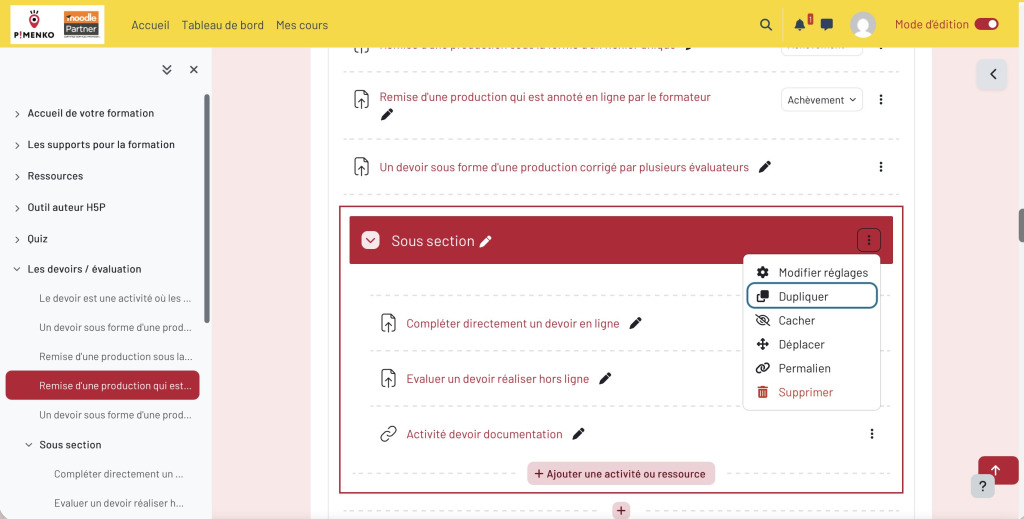1024x519 pixels.
Task: Click assignment icon of 'Compléter directement' activity
Action: click(389, 323)
